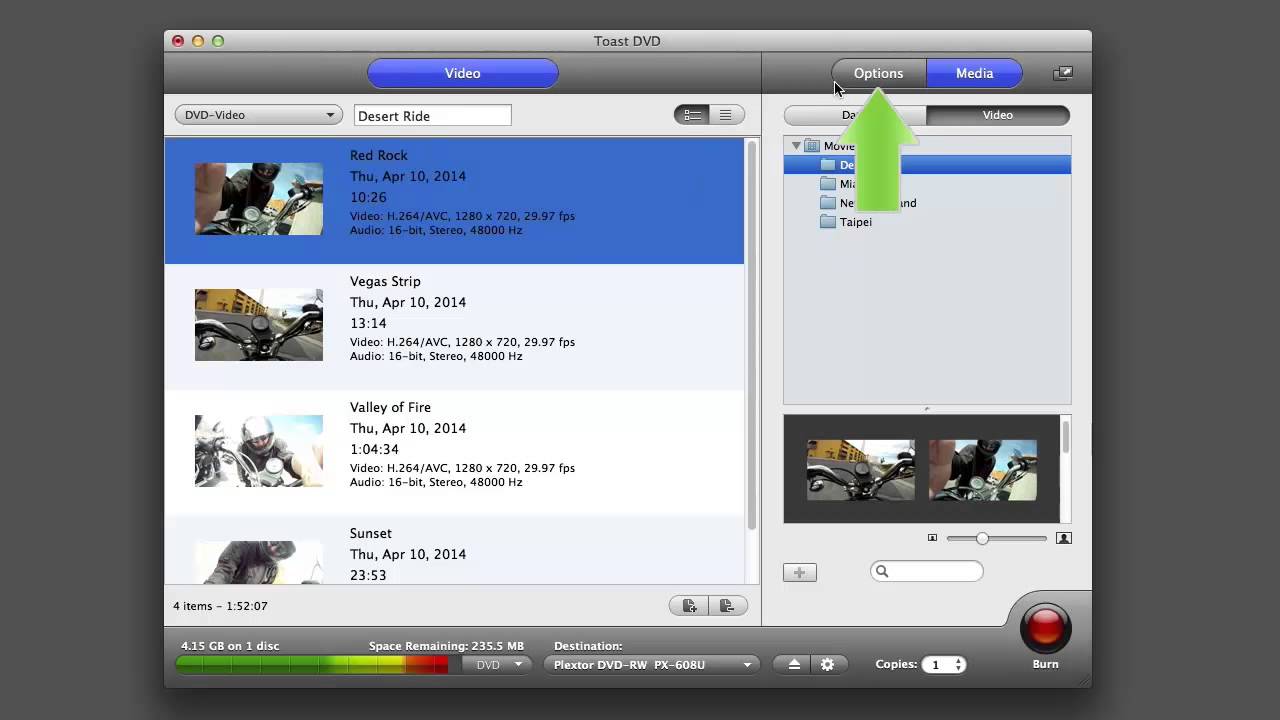This screenshot has width=1280, height=720.
Task: Click the video list vertical scrollbar
Action: (752, 335)
